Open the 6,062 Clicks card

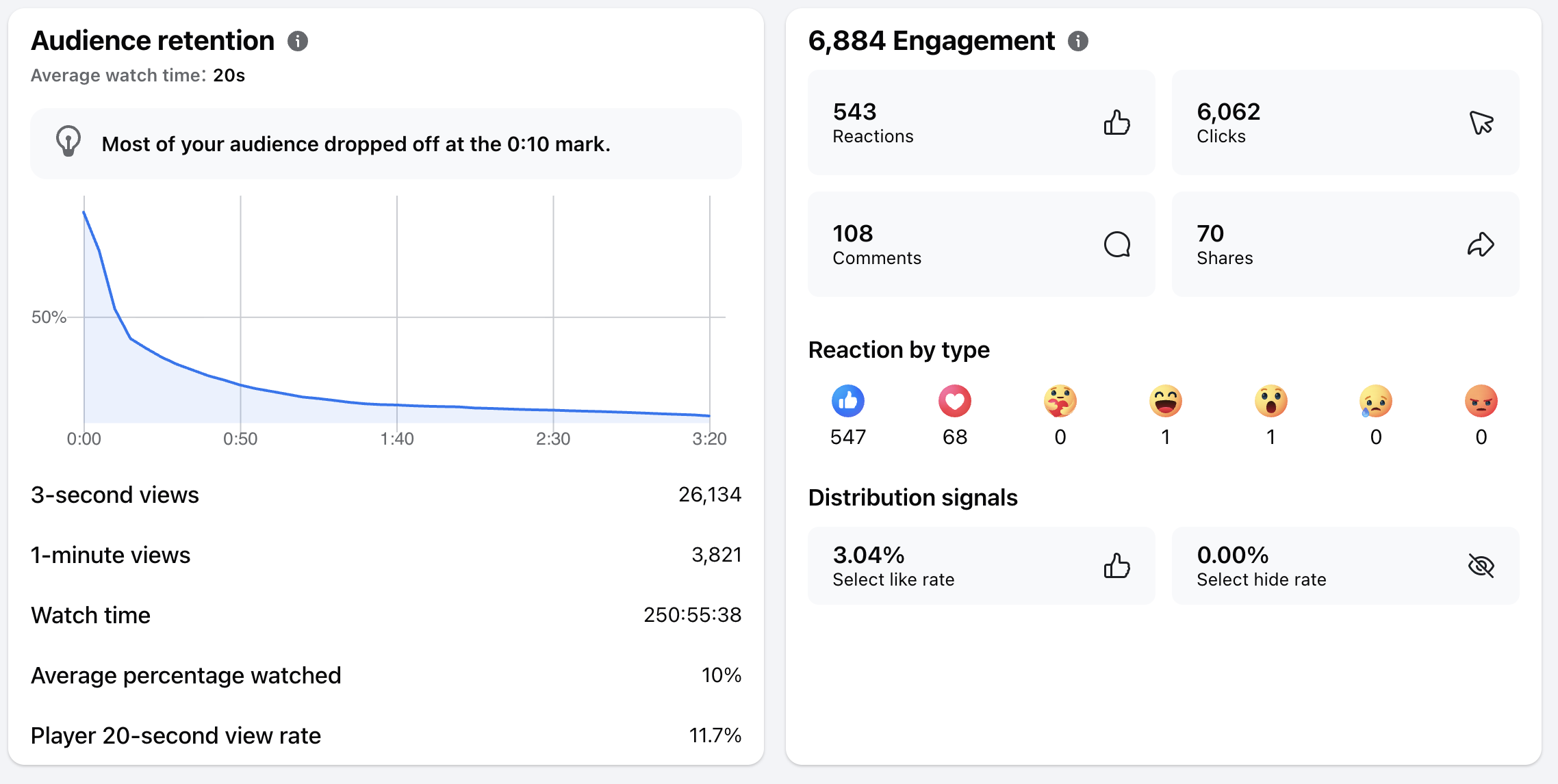[x=1346, y=122]
